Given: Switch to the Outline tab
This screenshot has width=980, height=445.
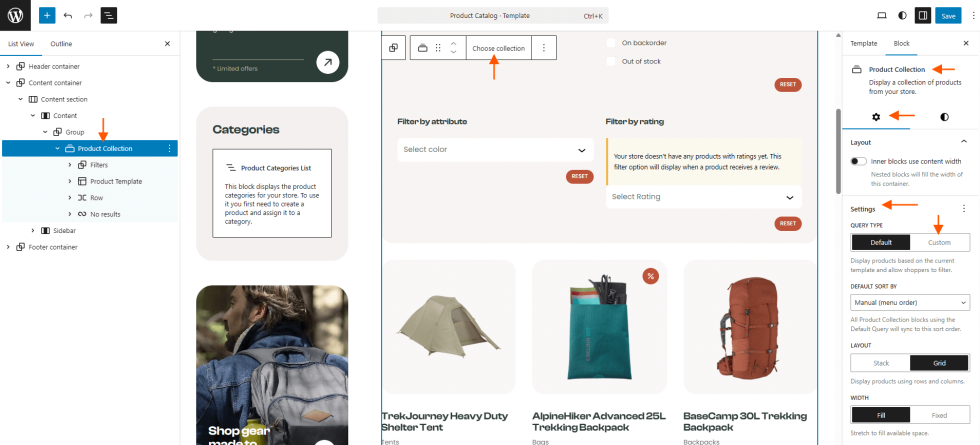Looking at the screenshot, I should (x=61, y=44).
